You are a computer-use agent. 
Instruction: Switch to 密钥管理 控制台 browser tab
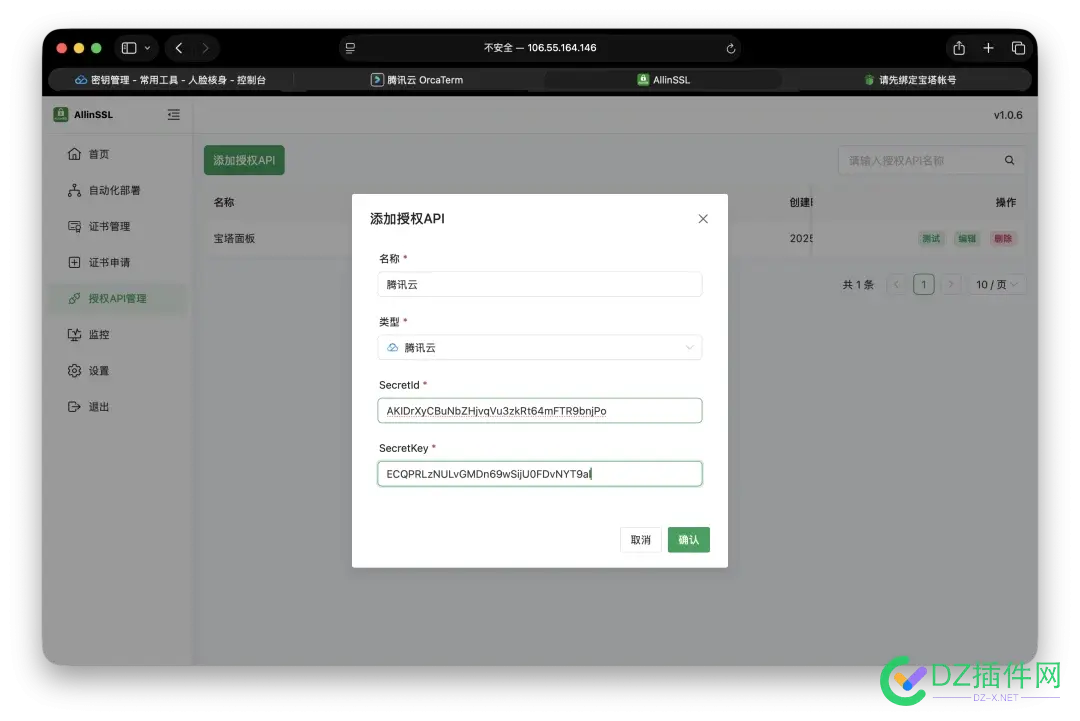point(170,80)
